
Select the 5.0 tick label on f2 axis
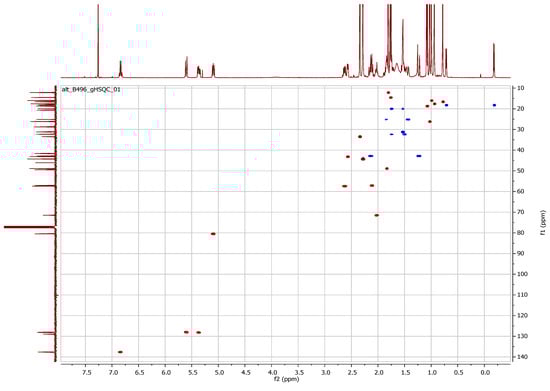[x=219, y=372]
